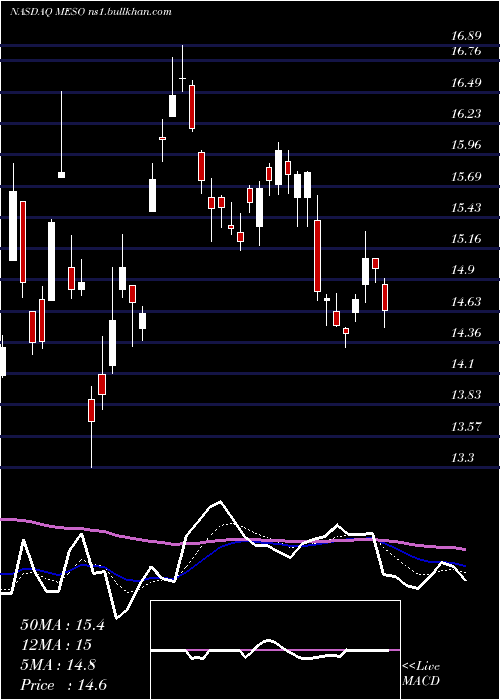The image size is (500, 700).
Task: Click inside the Live MACD inset chart
Action: [275, 650]
